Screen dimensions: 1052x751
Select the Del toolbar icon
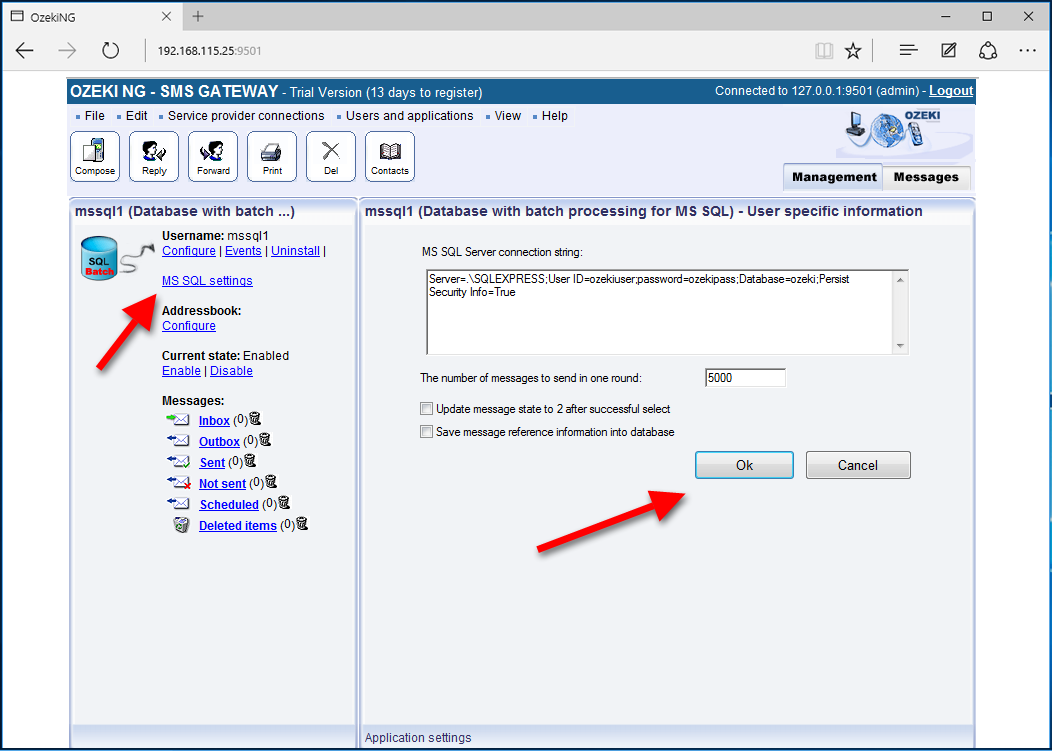(x=330, y=156)
